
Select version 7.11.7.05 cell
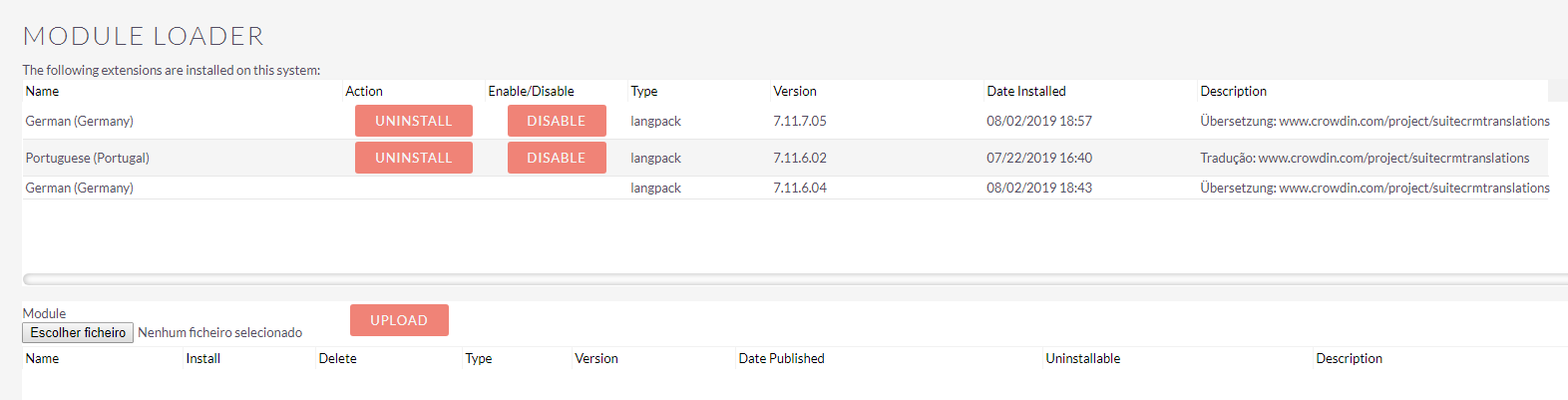800,121
